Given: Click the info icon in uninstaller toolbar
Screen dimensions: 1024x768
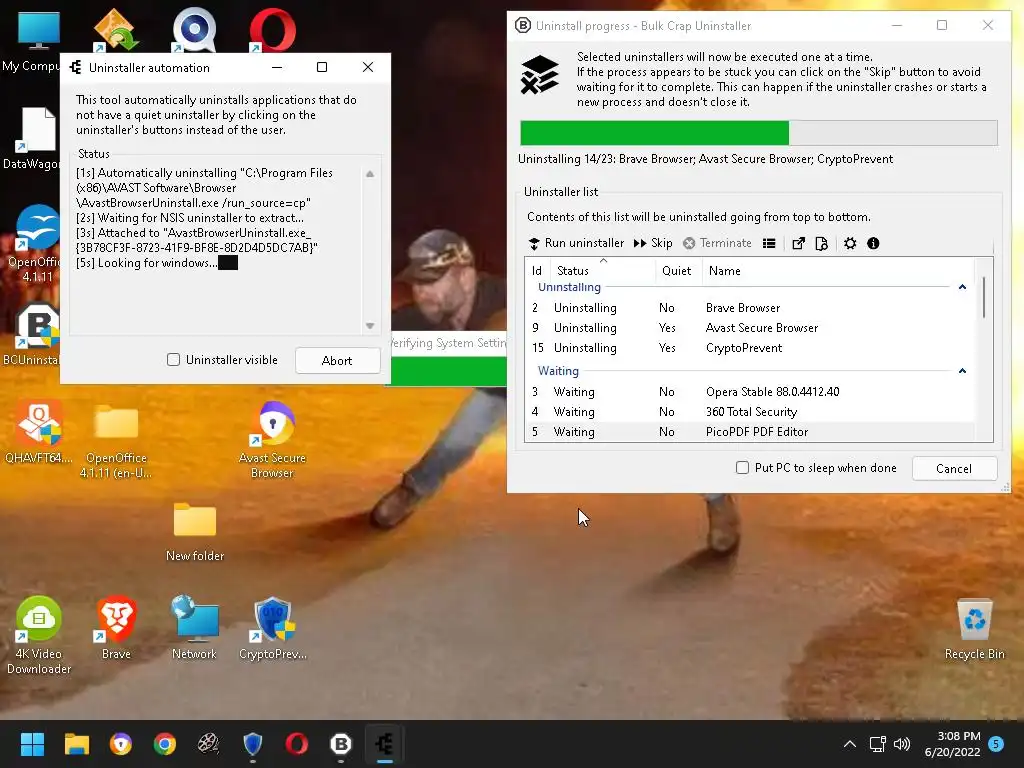Looking at the screenshot, I should tap(873, 244).
